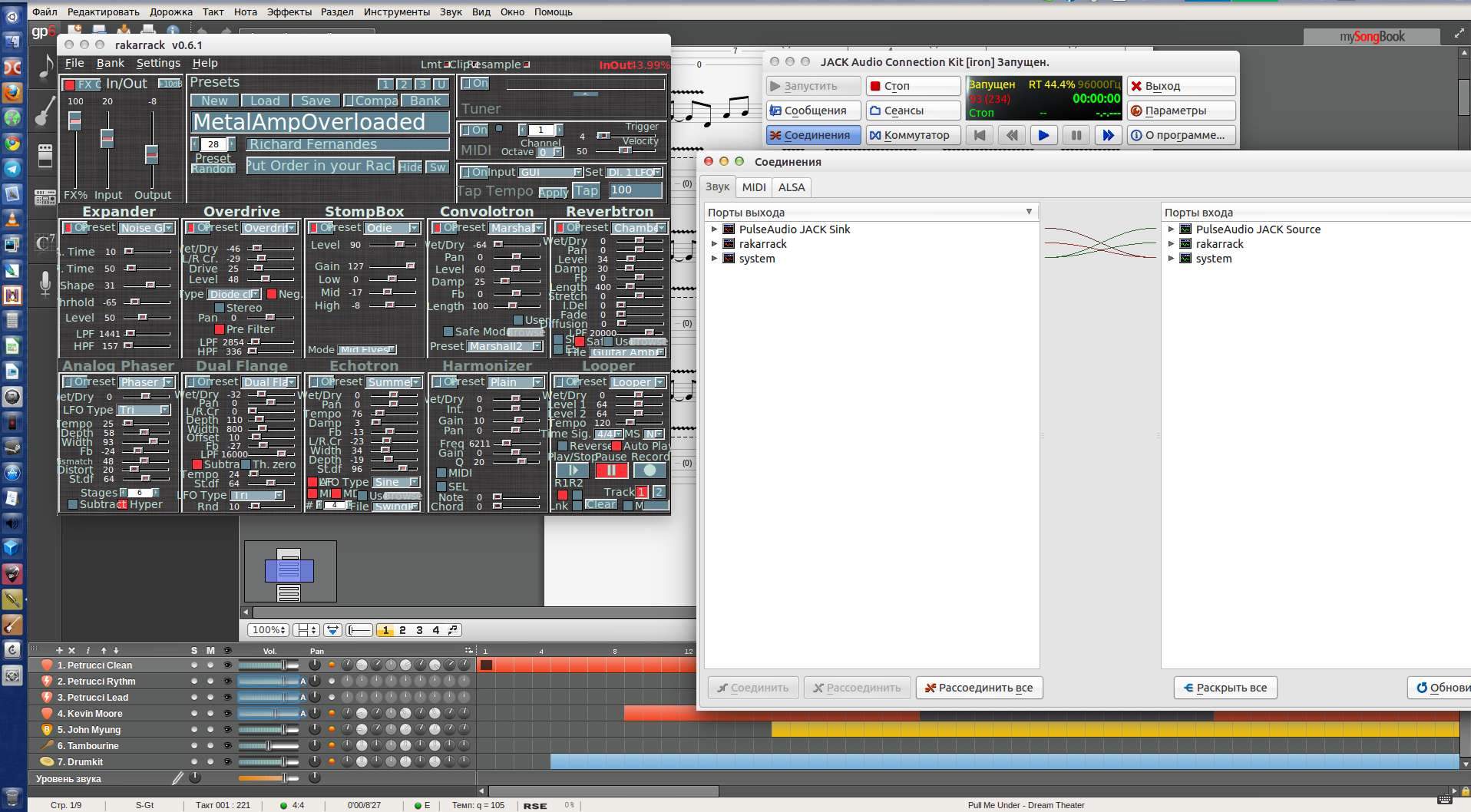The width and height of the screenshot is (1471, 812).
Task: Expand the system input ports tree
Action: [1171, 259]
